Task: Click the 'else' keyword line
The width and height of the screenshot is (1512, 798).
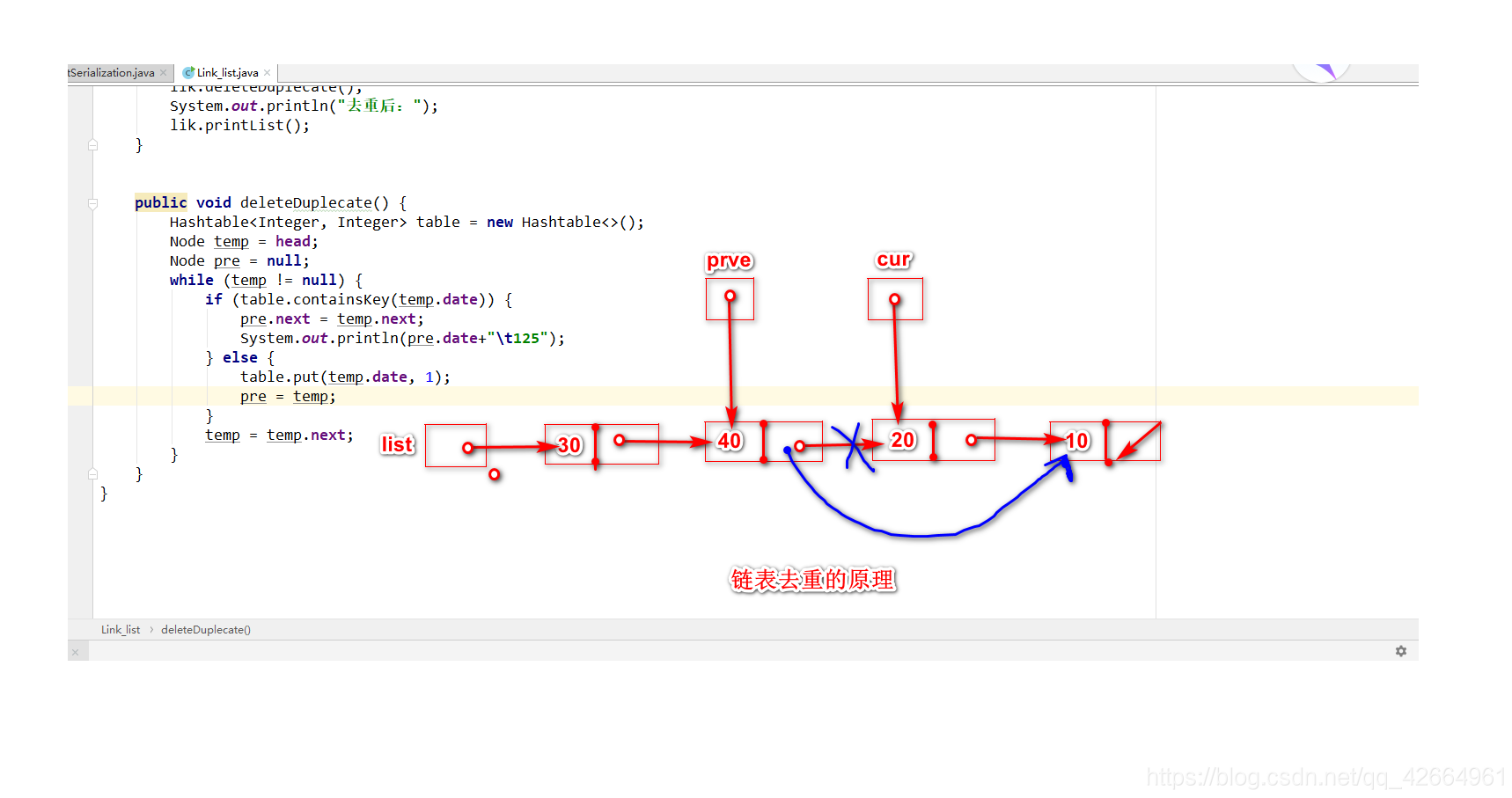Action: click(239, 358)
